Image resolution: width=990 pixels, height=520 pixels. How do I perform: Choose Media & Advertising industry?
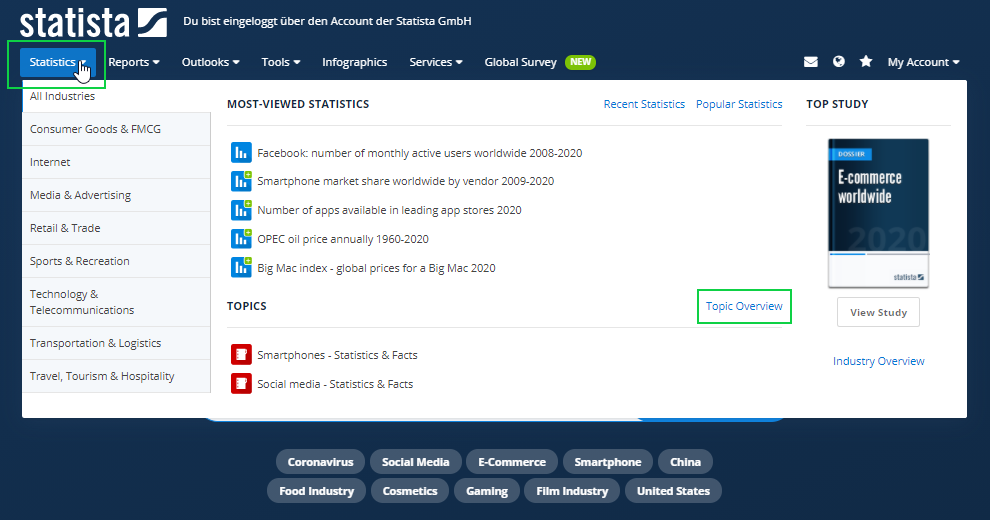116,195
